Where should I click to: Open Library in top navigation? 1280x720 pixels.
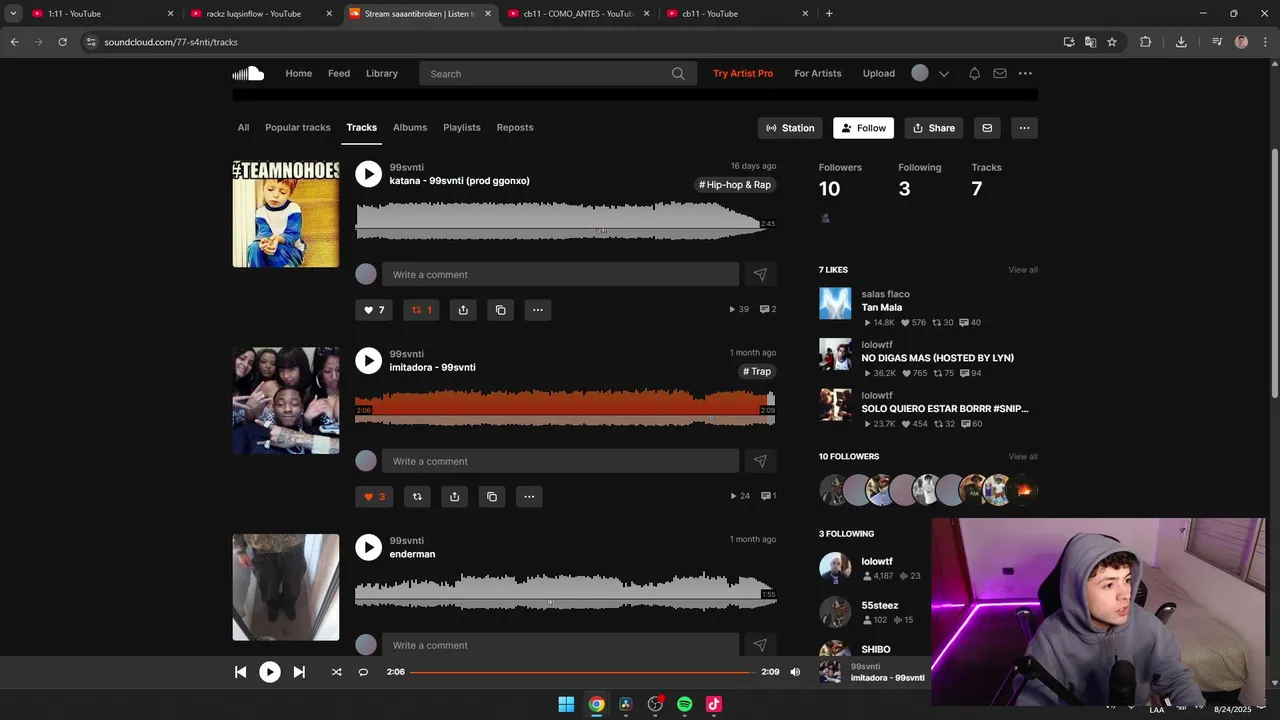pyautogui.click(x=382, y=73)
